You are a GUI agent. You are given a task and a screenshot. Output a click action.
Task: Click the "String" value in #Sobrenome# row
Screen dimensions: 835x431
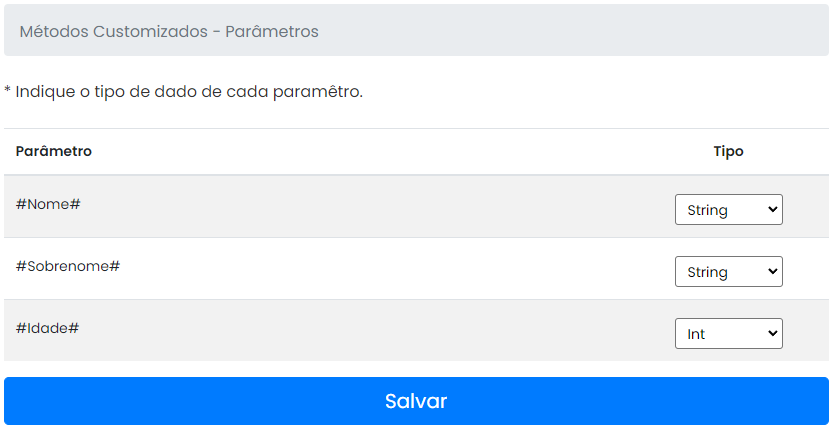point(708,272)
